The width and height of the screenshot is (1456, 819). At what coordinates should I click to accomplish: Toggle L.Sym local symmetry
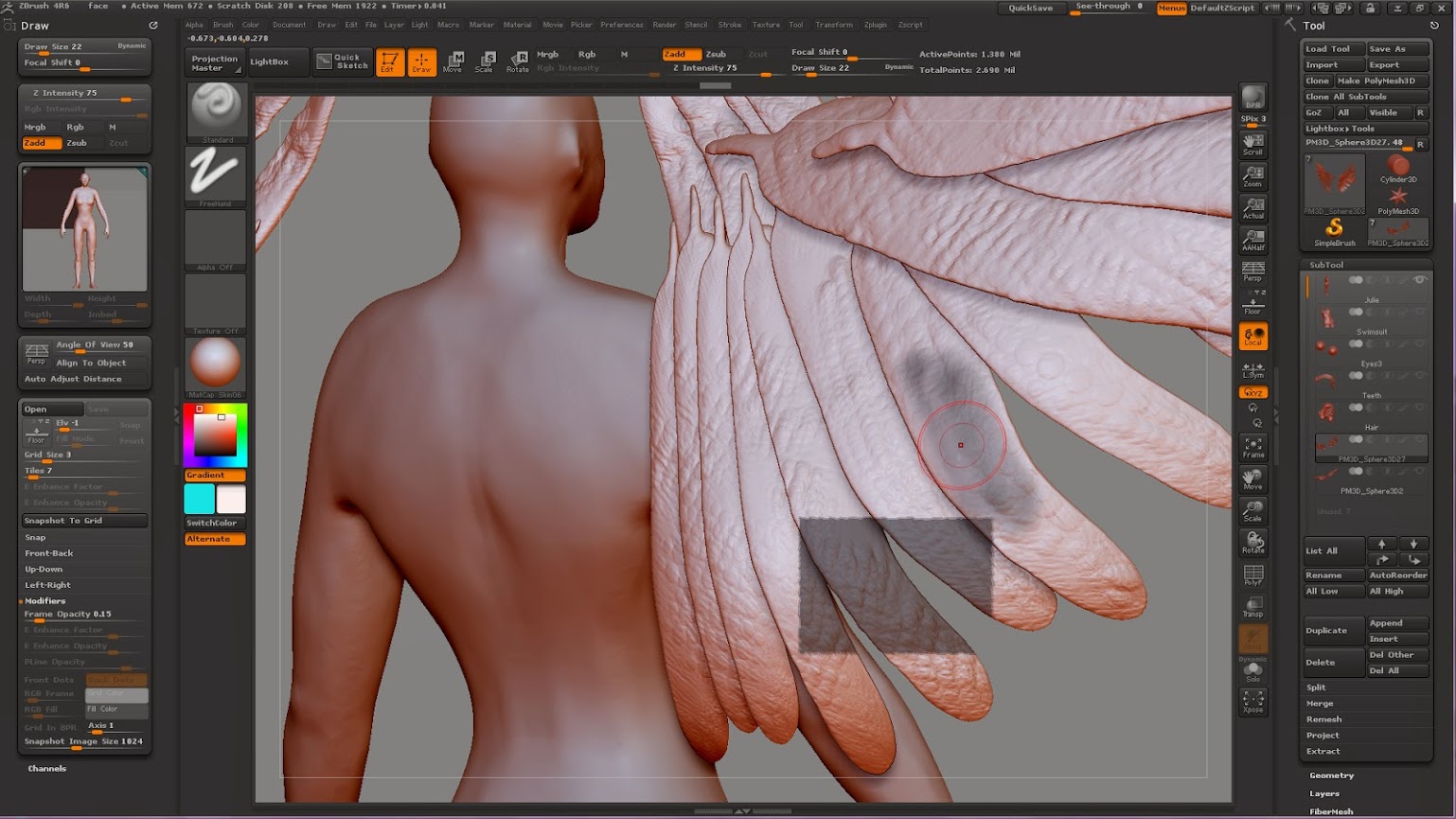tap(1253, 369)
